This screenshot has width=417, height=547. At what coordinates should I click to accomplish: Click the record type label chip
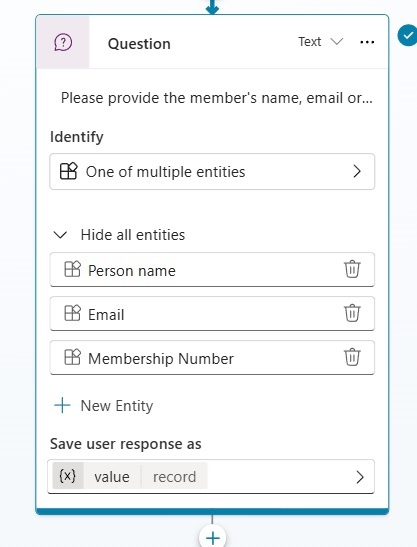pos(174,477)
